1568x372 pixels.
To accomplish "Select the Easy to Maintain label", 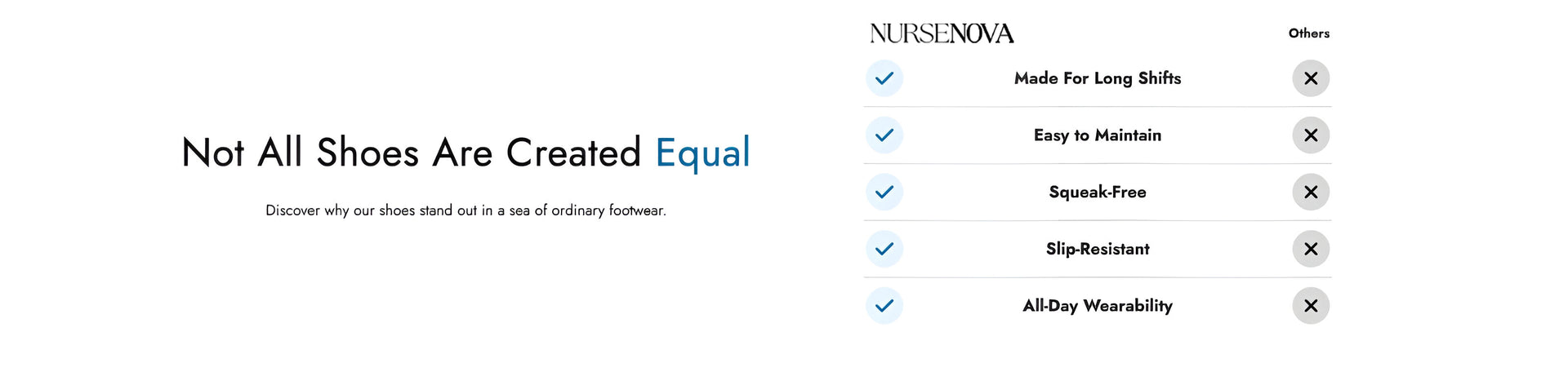I will click(x=1097, y=135).
